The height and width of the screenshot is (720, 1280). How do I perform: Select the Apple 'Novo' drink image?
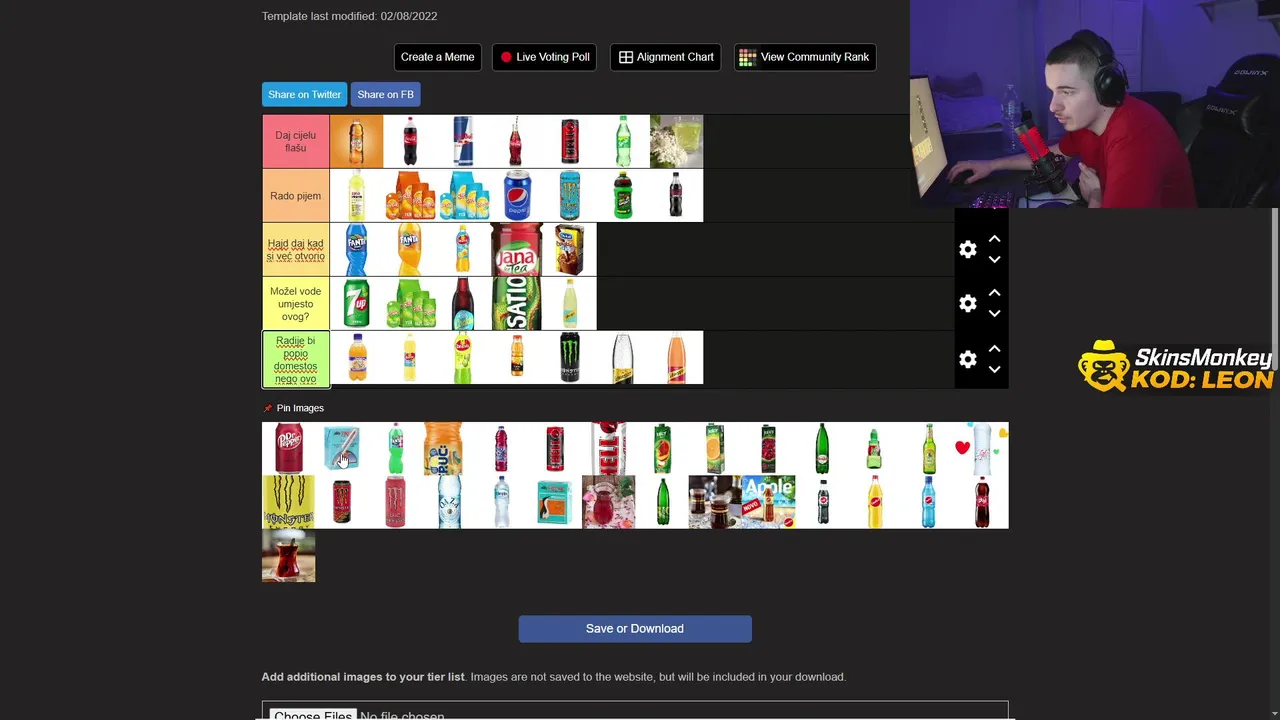768,502
